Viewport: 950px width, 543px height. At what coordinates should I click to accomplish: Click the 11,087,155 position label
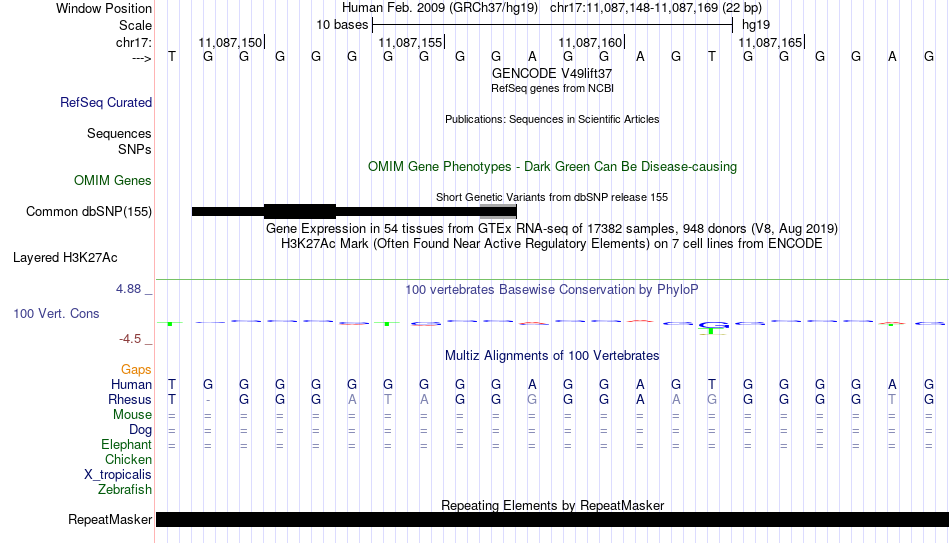tap(410, 42)
